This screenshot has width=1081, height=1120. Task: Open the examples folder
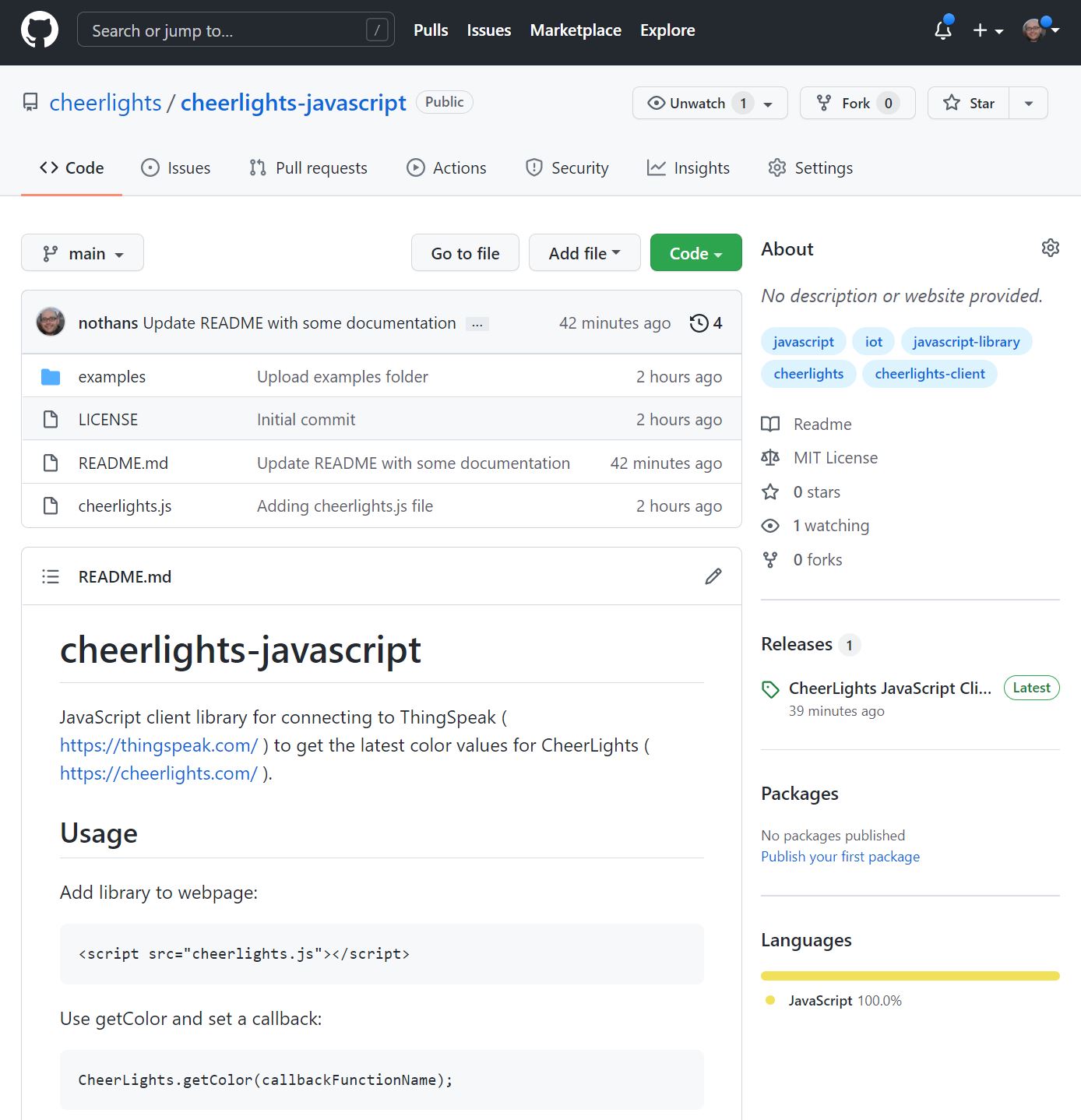click(112, 377)
